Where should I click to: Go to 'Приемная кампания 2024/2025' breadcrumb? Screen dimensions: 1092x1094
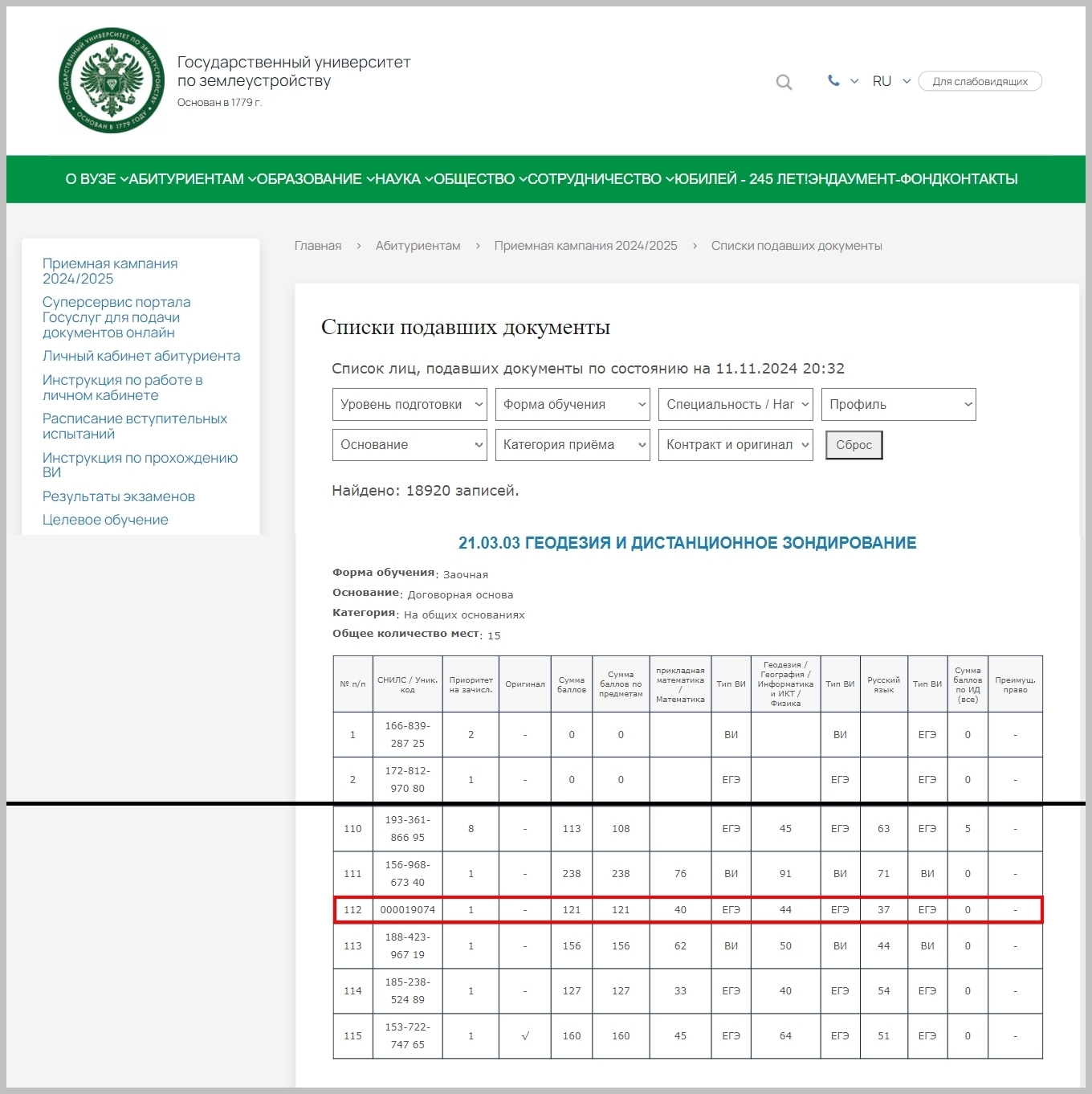pos(585,246)
